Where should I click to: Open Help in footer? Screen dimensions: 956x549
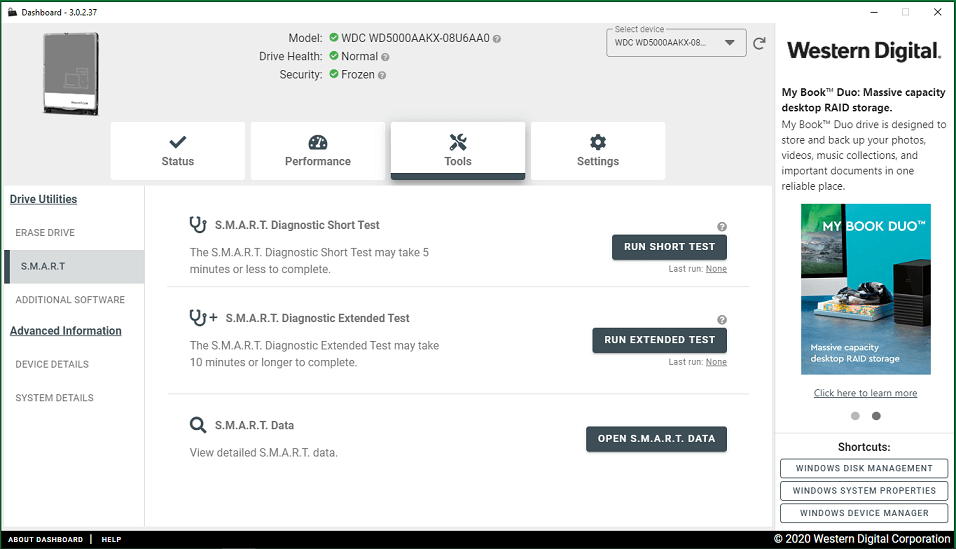(x=112, y=540)
